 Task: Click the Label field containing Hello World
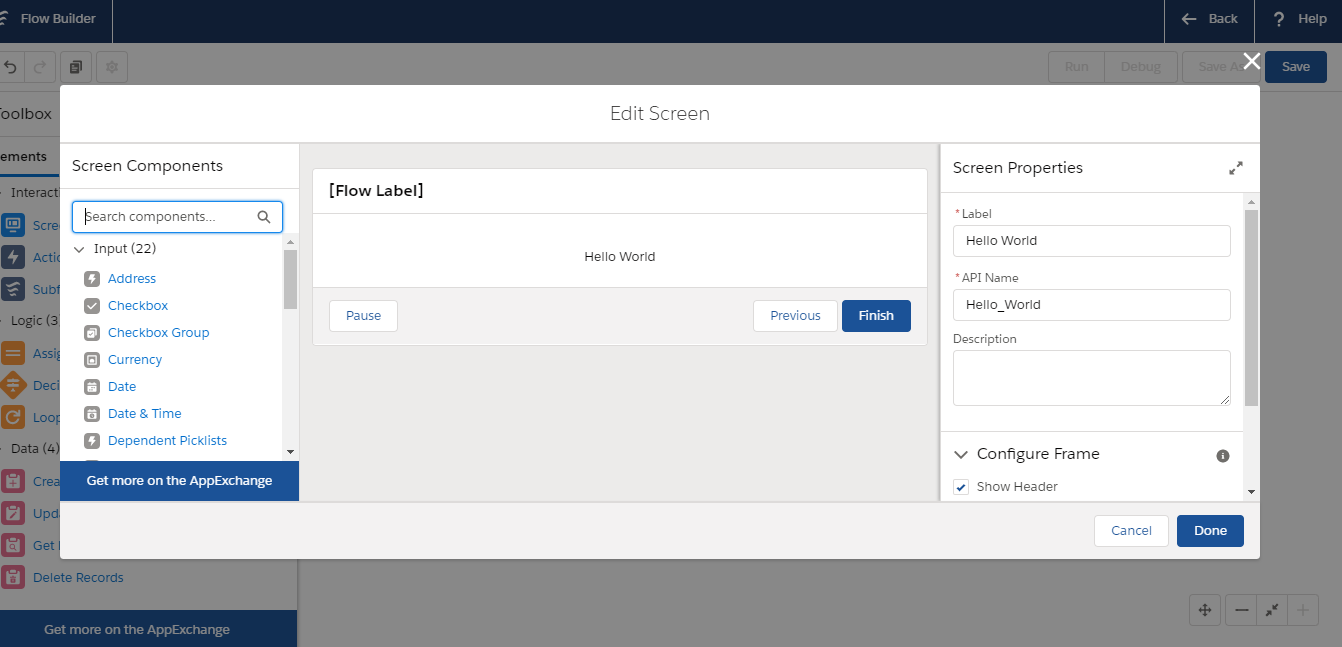pyautogui.click(x=1091, y=241)
